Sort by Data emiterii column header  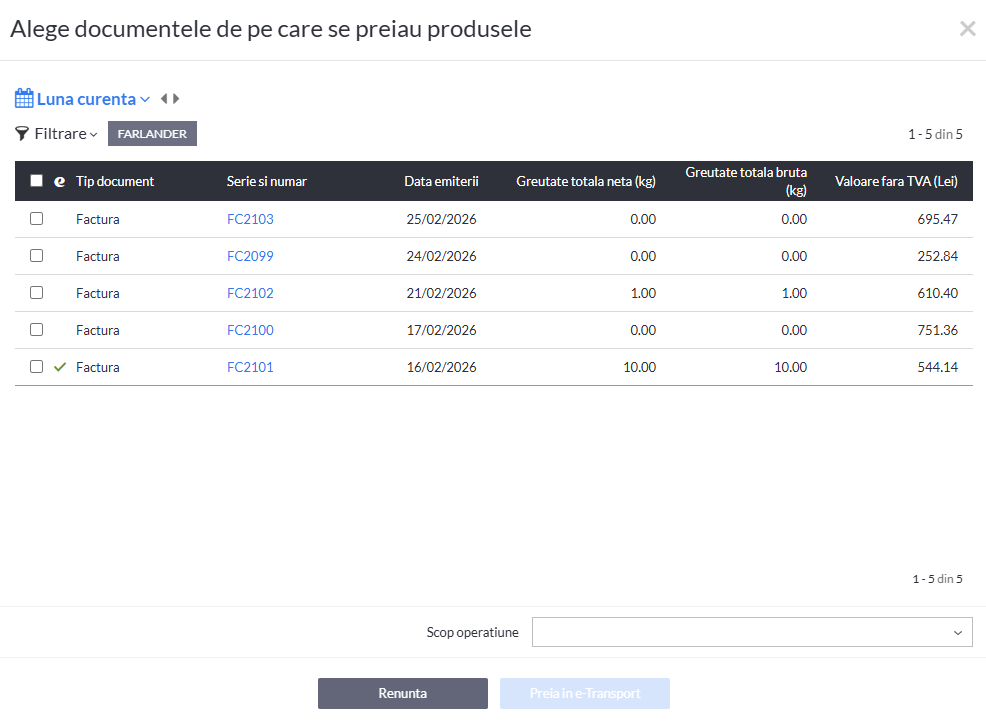click(x=441, y=182)
